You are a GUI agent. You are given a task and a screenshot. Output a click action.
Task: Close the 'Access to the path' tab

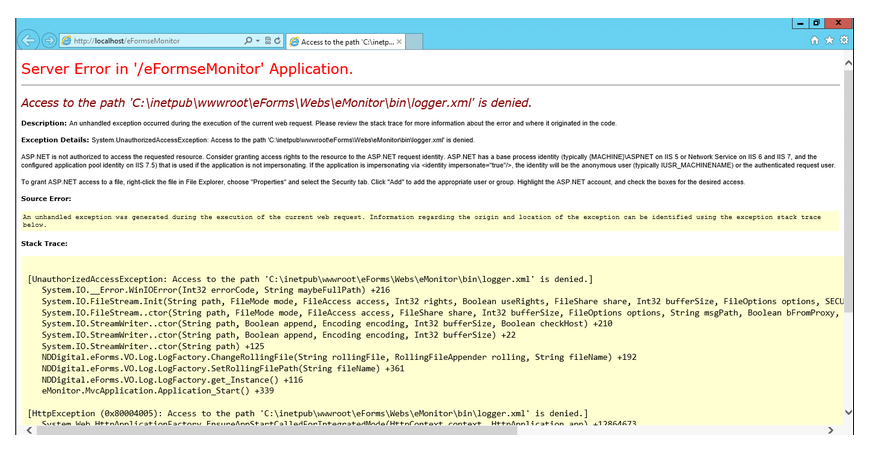[x=399, y=42]
